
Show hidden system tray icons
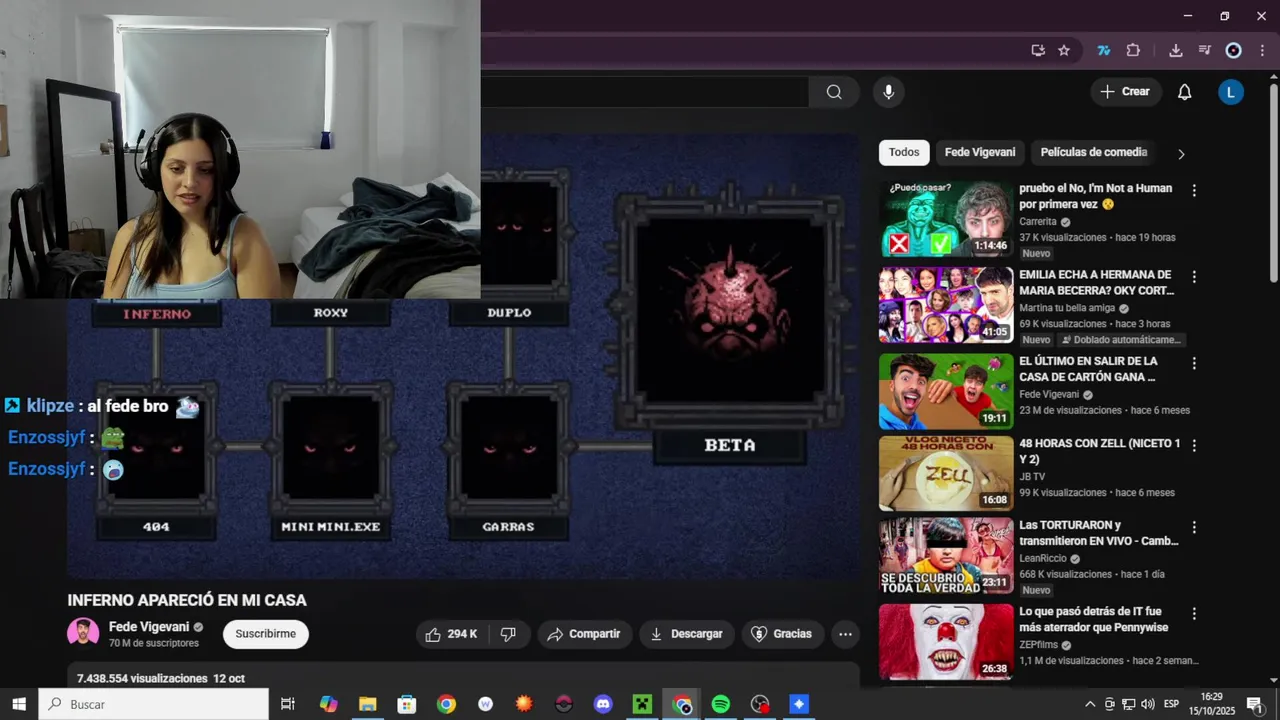1090,704
